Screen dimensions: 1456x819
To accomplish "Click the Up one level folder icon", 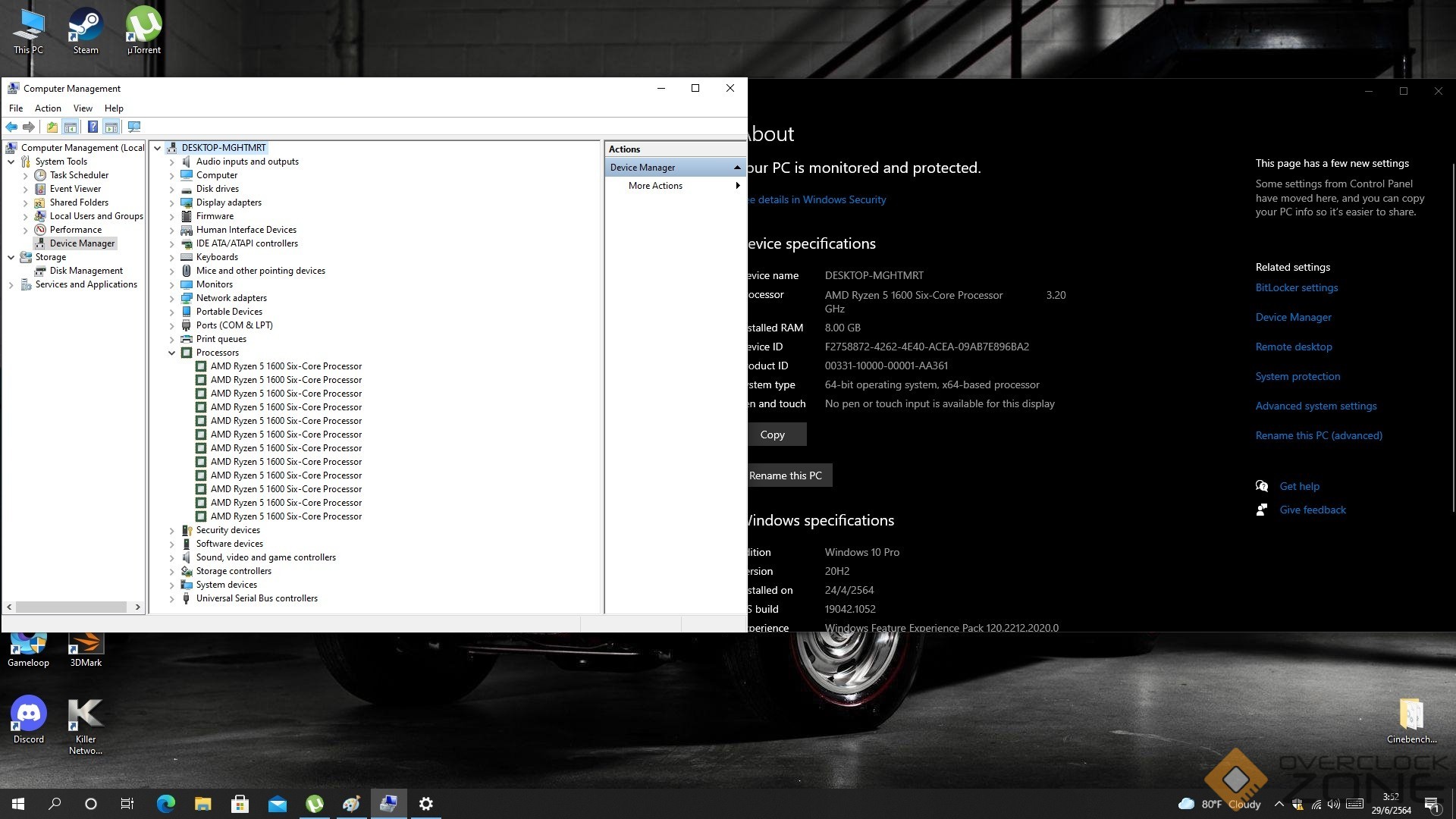I will tap(52, 127).
